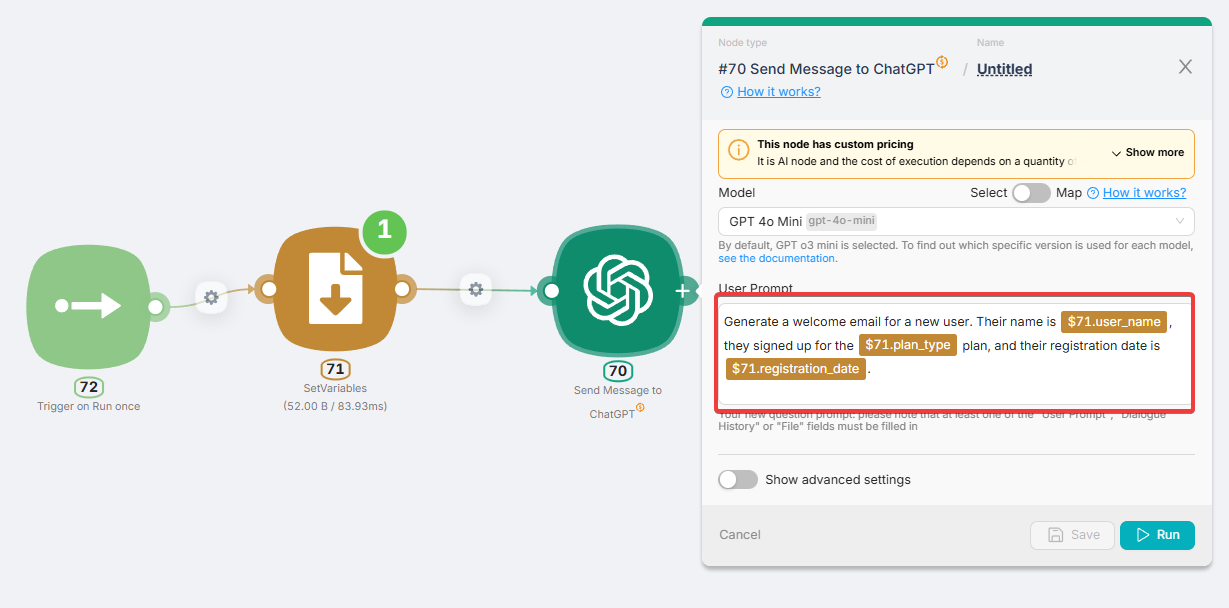This screenshot has width=1229, height=608.
Task: Click the pricing coin beside canvas ChatGPT label
Action: coord(640,407)
